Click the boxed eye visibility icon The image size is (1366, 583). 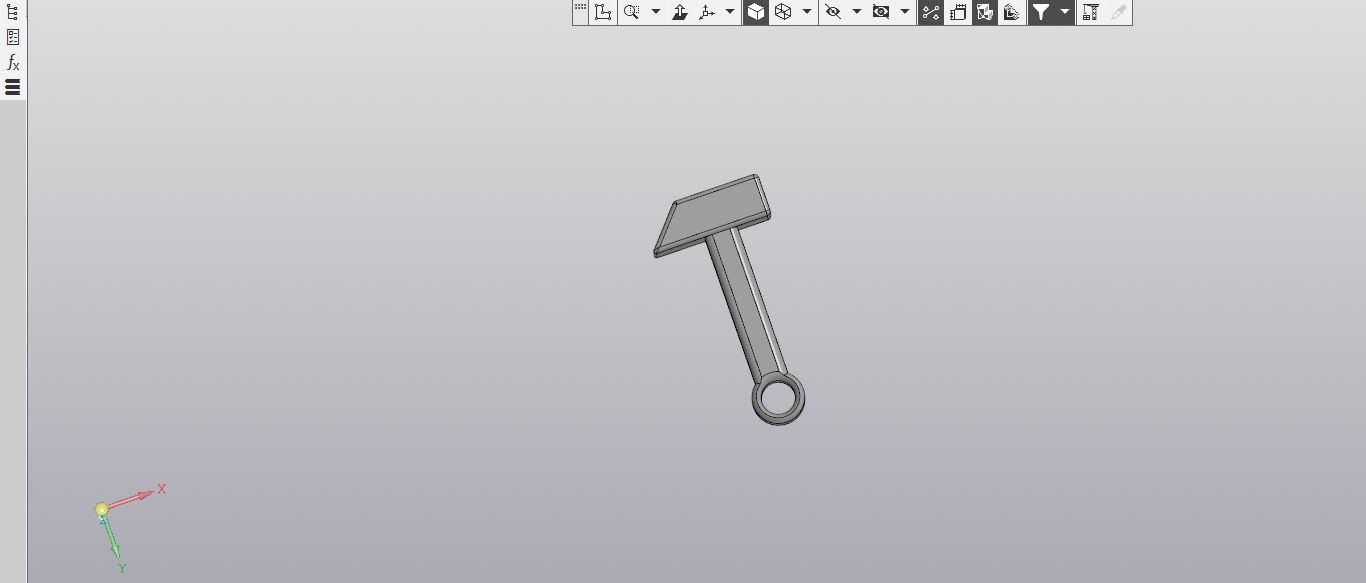(881, 12)
